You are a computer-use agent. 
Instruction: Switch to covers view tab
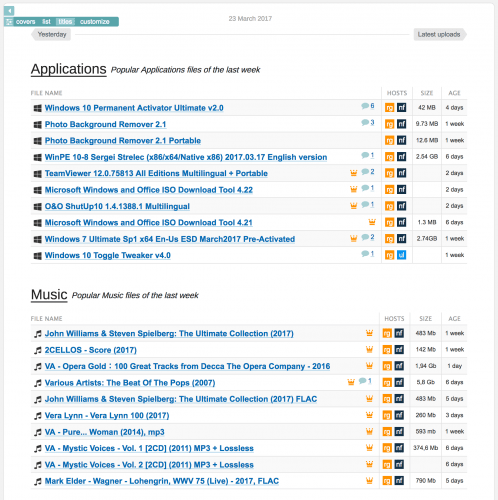(25, 22)
